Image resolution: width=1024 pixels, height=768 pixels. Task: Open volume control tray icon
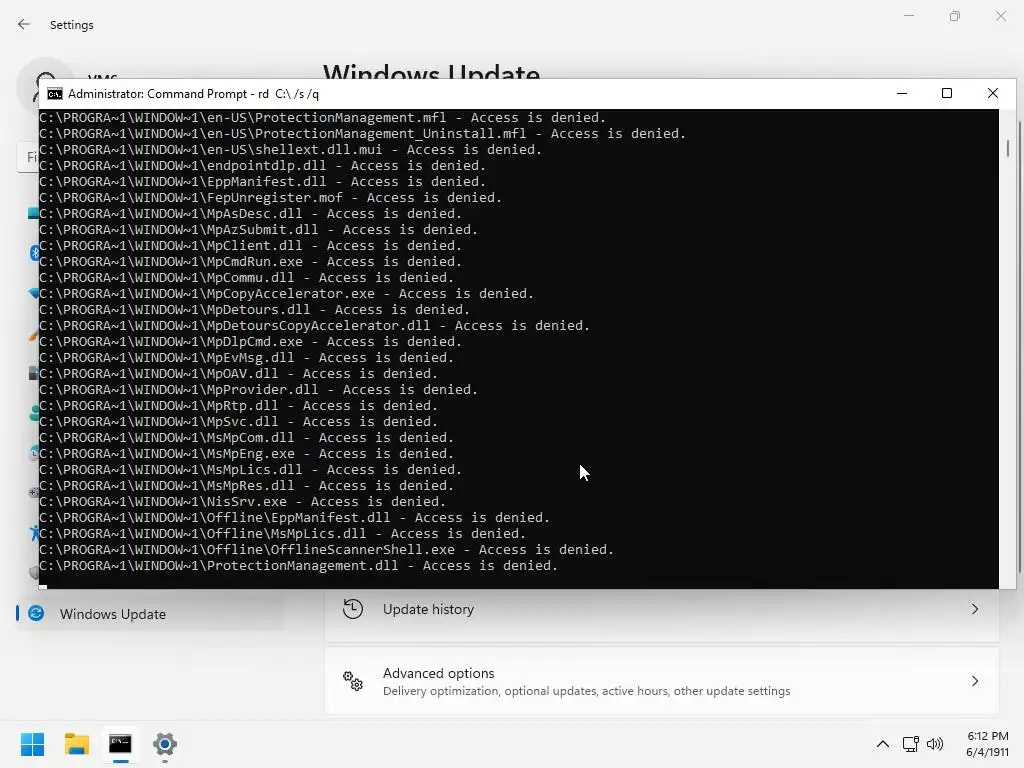click(935, 744)
